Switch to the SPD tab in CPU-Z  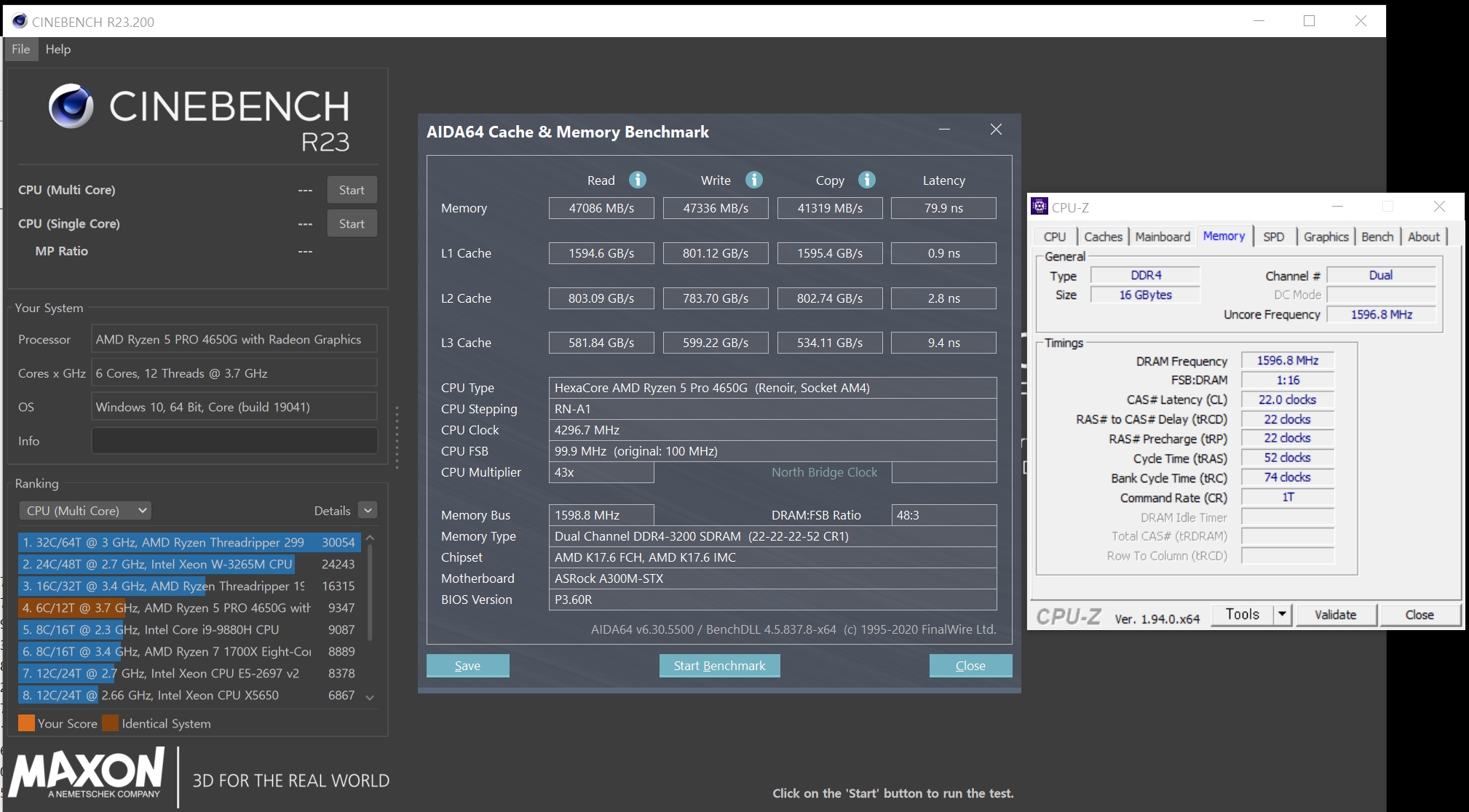pos(1273,236)
